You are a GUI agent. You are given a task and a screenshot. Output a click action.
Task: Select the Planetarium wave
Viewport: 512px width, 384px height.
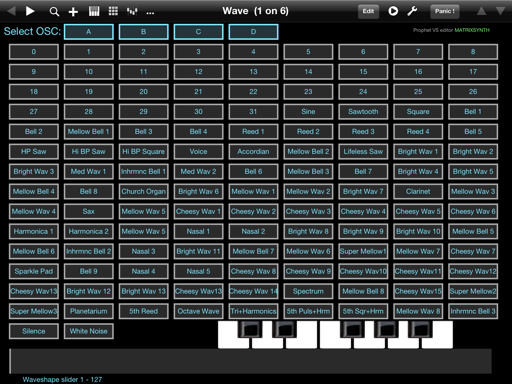click(89, 312)
